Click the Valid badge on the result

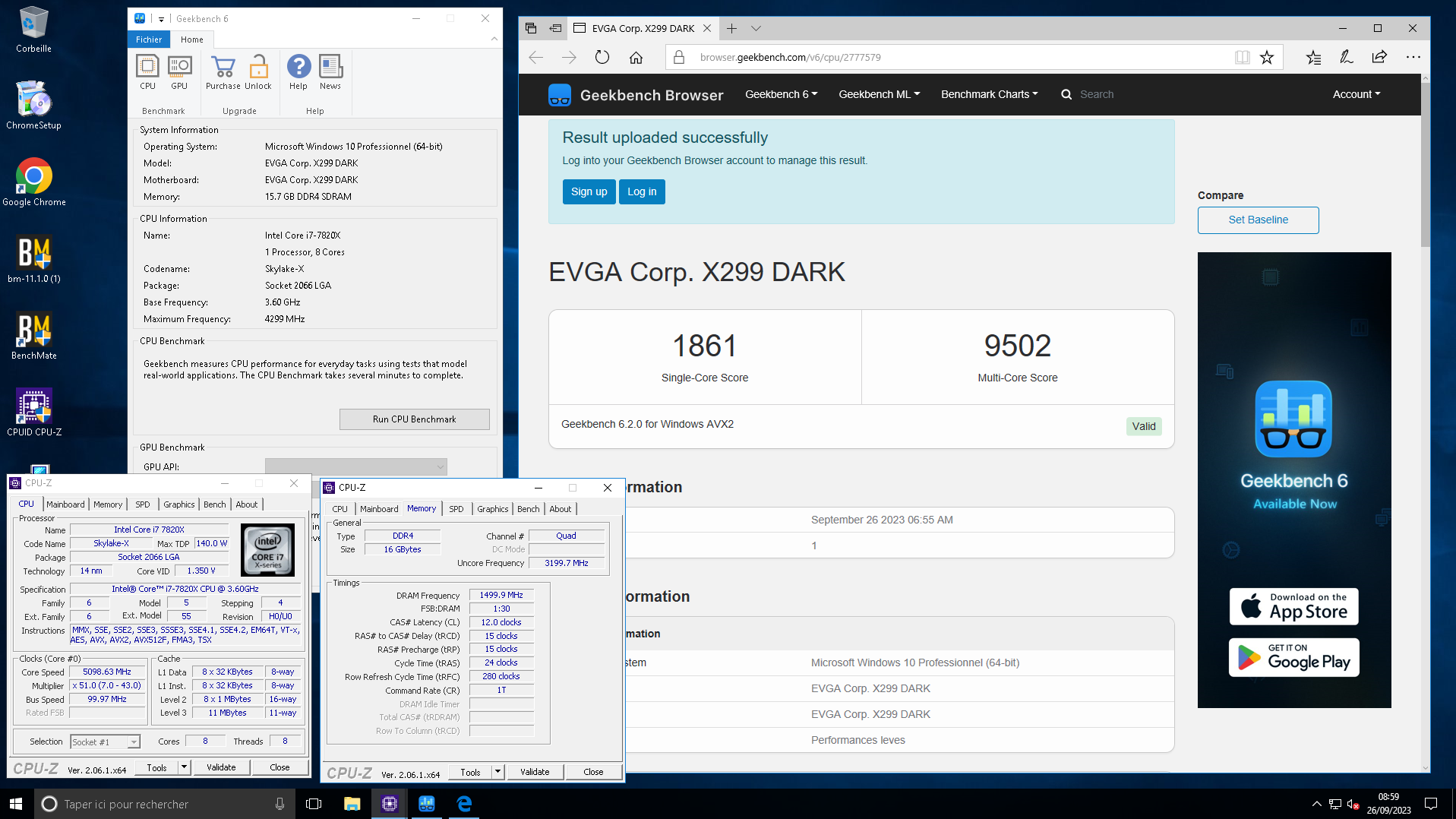point(1143,426)
